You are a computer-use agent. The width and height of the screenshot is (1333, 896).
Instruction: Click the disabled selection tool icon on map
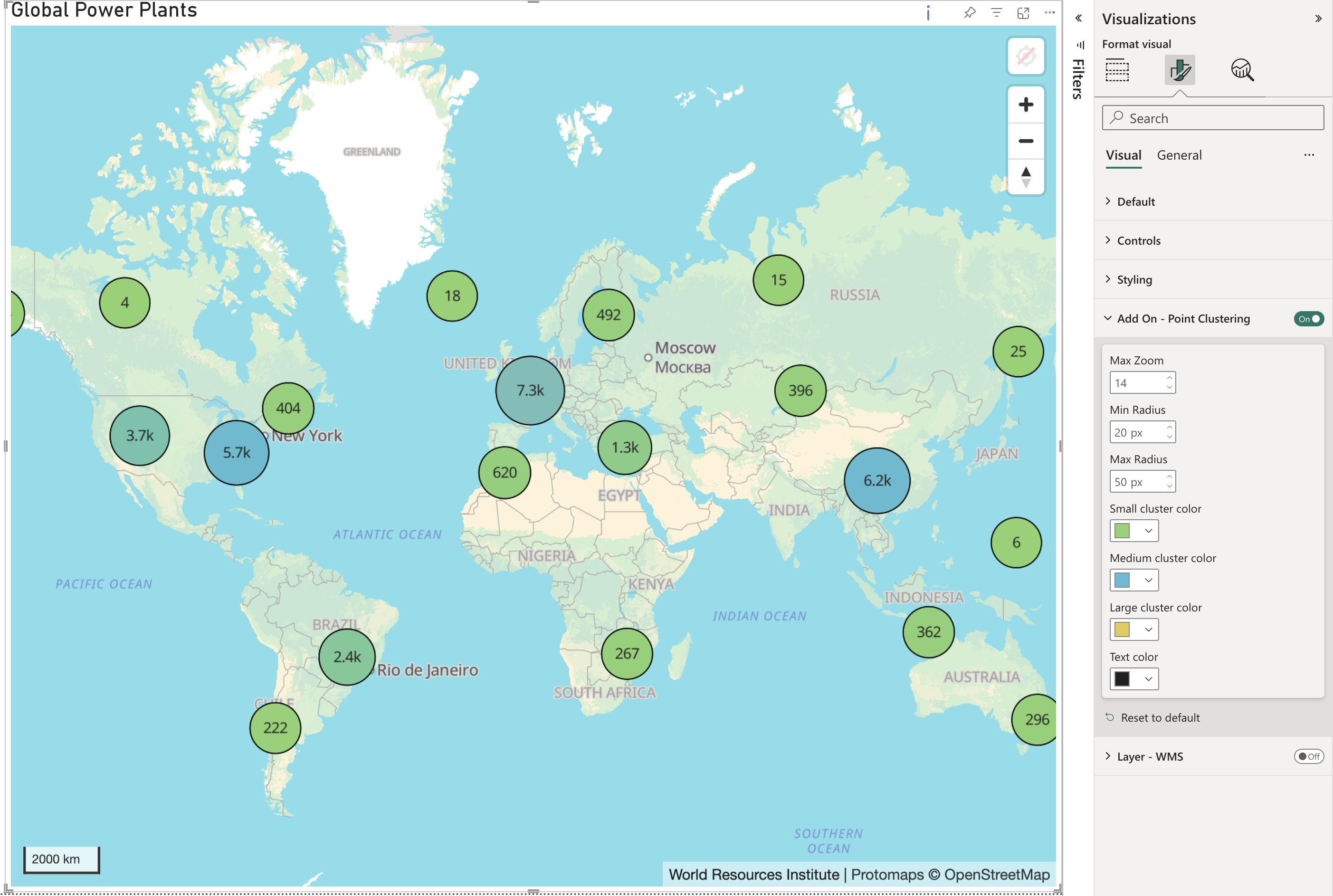[1026, 56]
